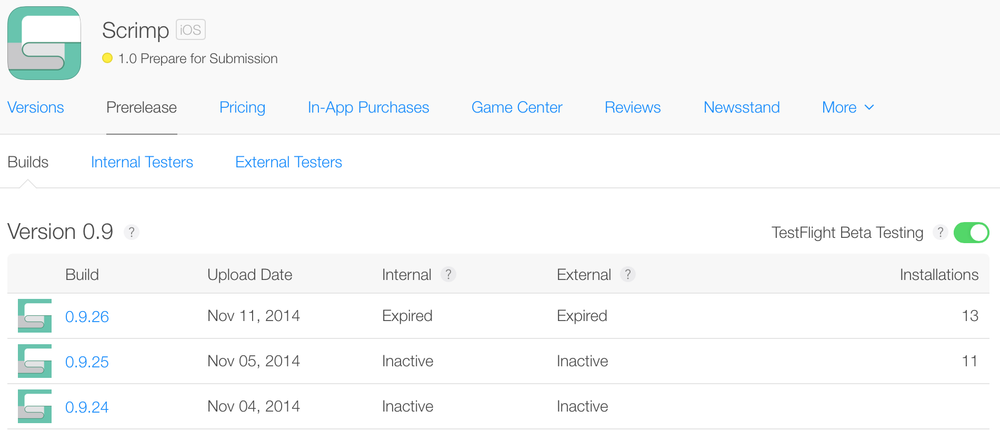Click the large Scrimp app icon
This screenshot has height=441, width=1000.
pyautogui.click(x=45, y=43)
